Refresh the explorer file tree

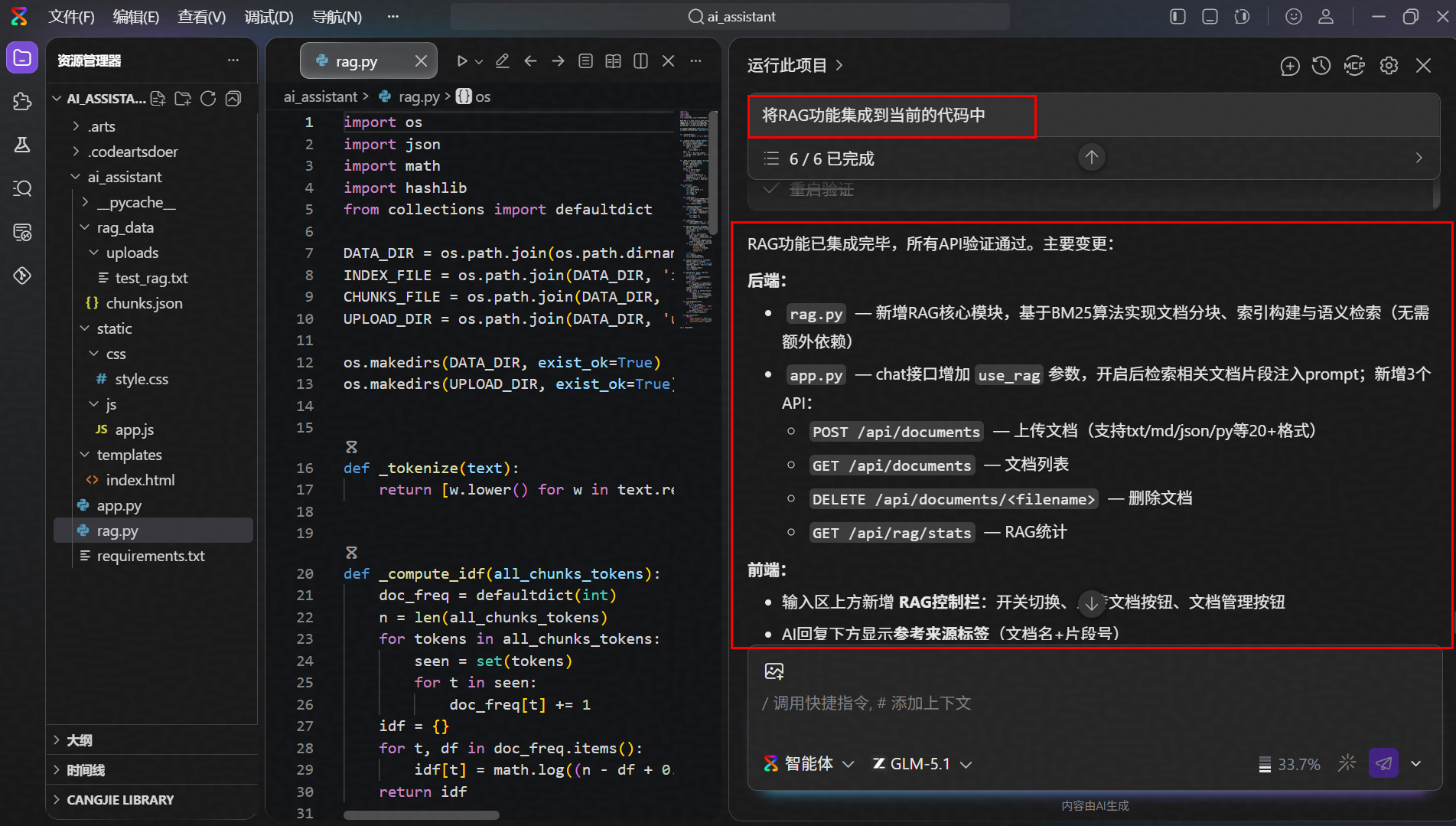point(208,99)
